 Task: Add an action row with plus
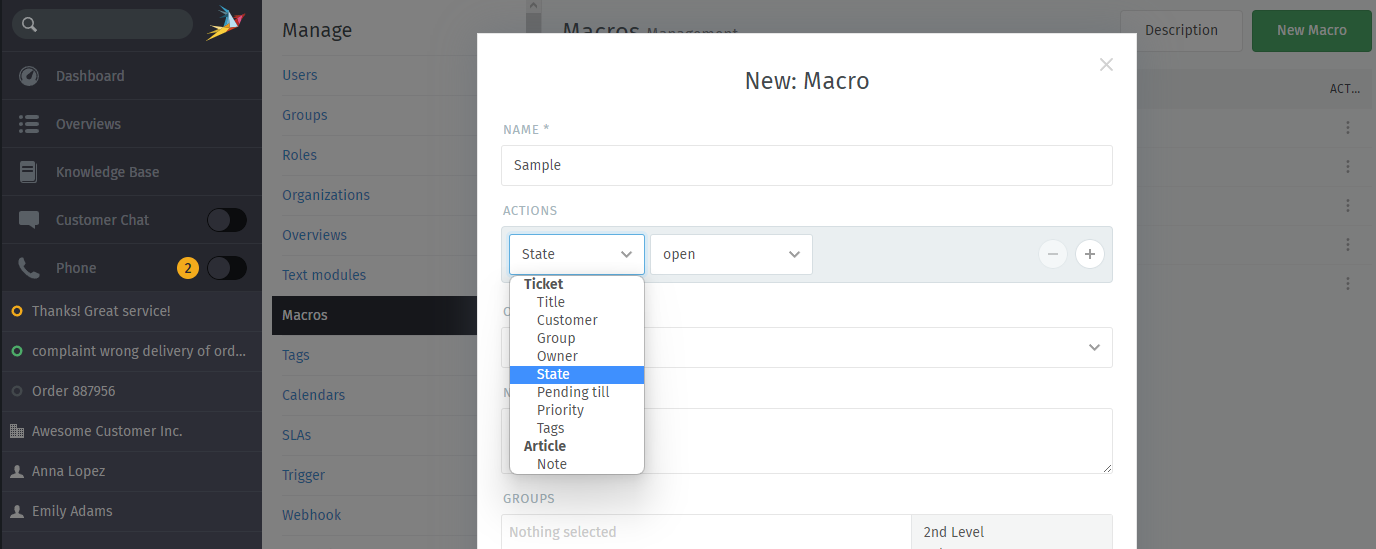[x=1090, y=254]
